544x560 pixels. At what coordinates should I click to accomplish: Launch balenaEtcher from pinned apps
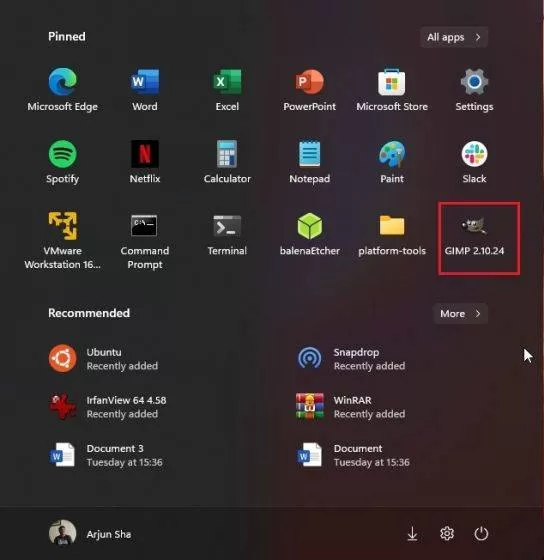(309, 234)
